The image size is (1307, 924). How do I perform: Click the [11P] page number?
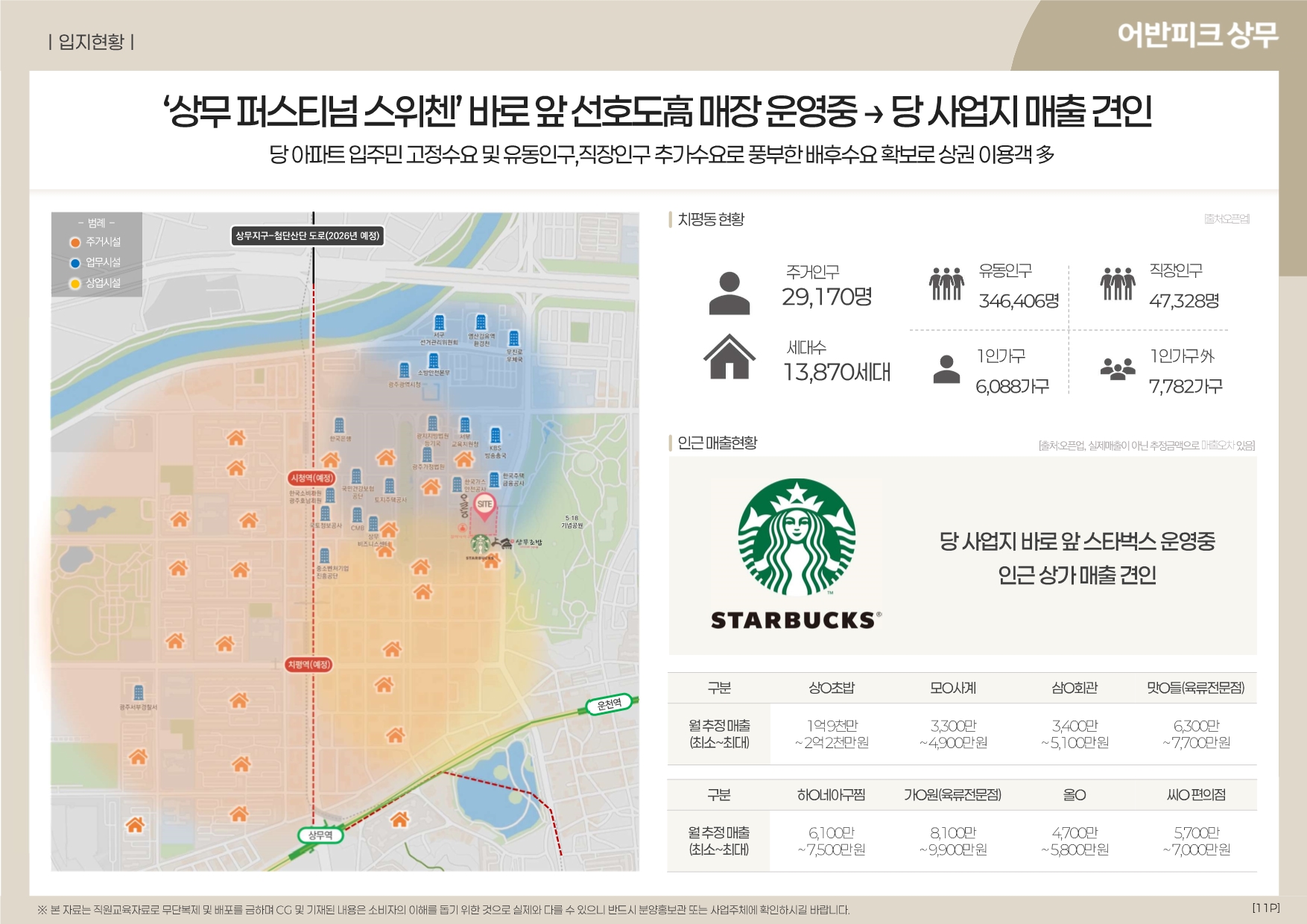pyautogui.click(x=1266, y=908)
